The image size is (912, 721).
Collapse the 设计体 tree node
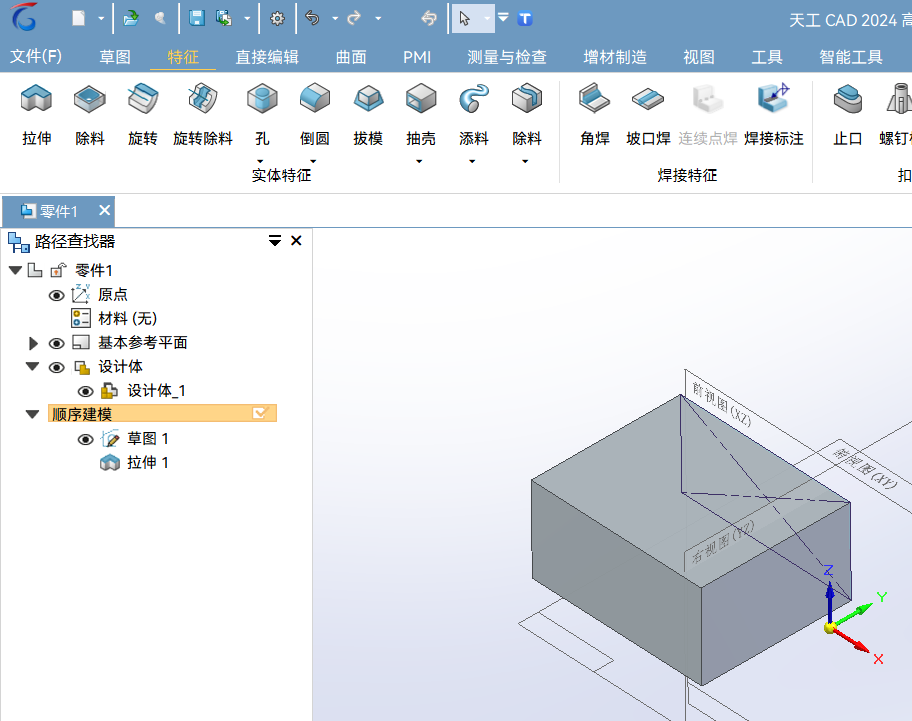[x=31, y=366]
